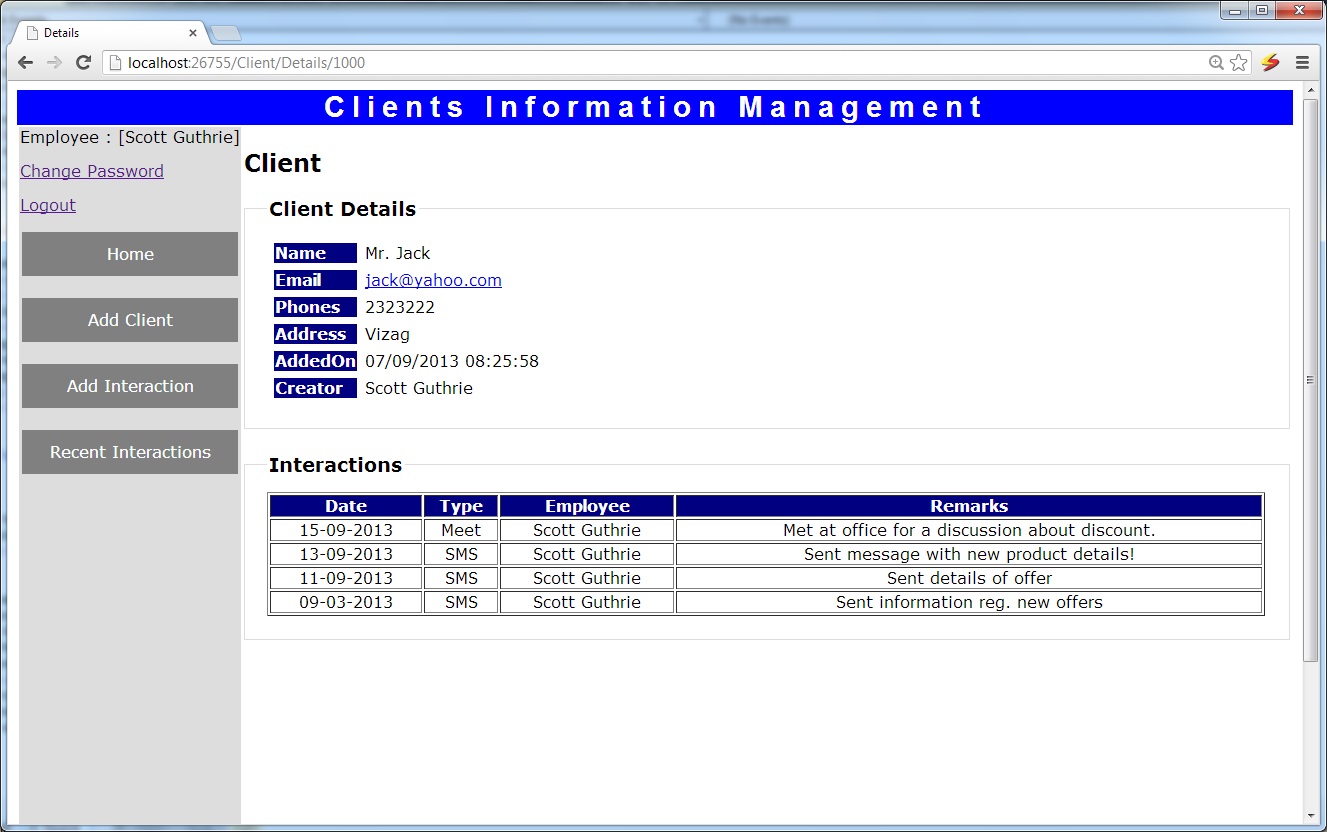Screen dimensions: 1327x832
Task: Click Scott Guthrie in the 15-09-2013 row
Action: 587,530
